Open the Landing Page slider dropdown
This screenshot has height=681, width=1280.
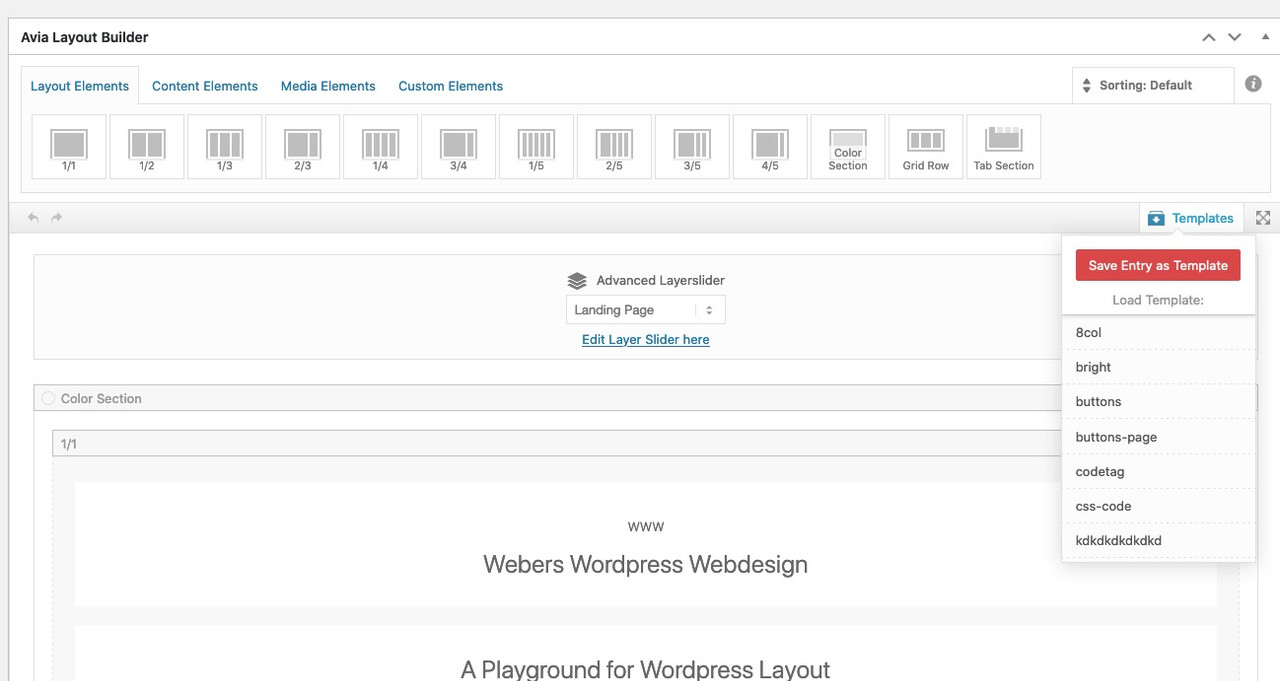(646, 310)
